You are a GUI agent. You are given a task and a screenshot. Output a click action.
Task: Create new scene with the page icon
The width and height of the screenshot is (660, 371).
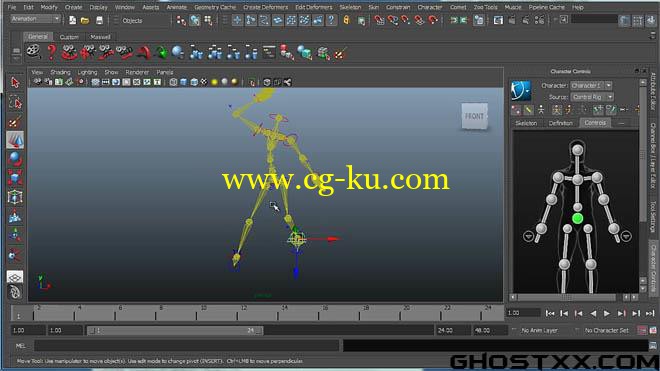(72, 20)
